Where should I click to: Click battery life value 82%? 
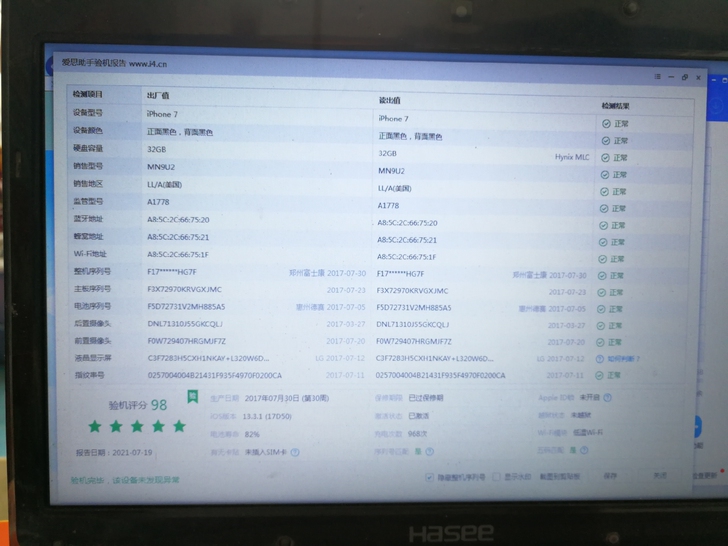252,434
